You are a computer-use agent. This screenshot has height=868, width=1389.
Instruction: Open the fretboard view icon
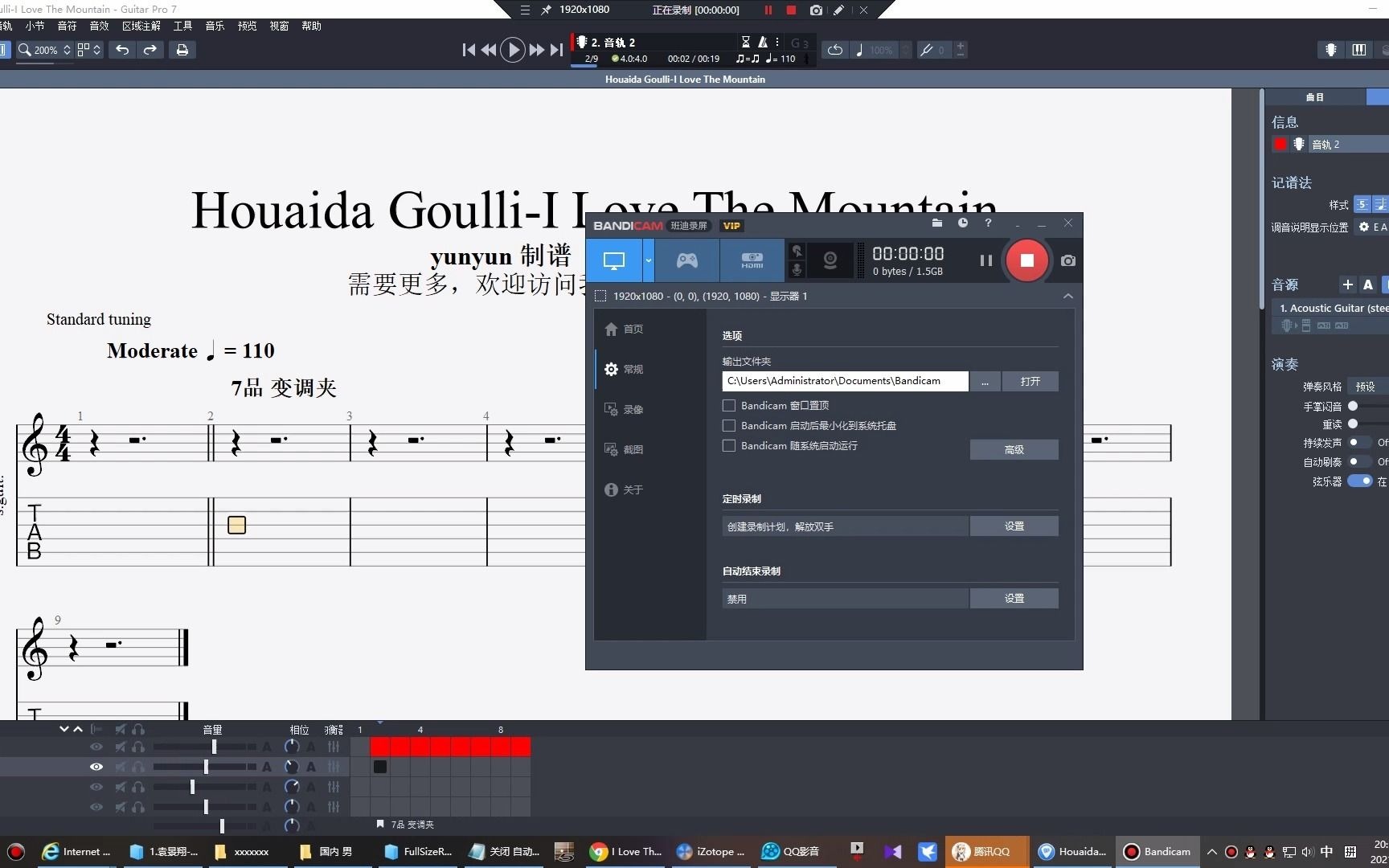(x=1331, y=50)
